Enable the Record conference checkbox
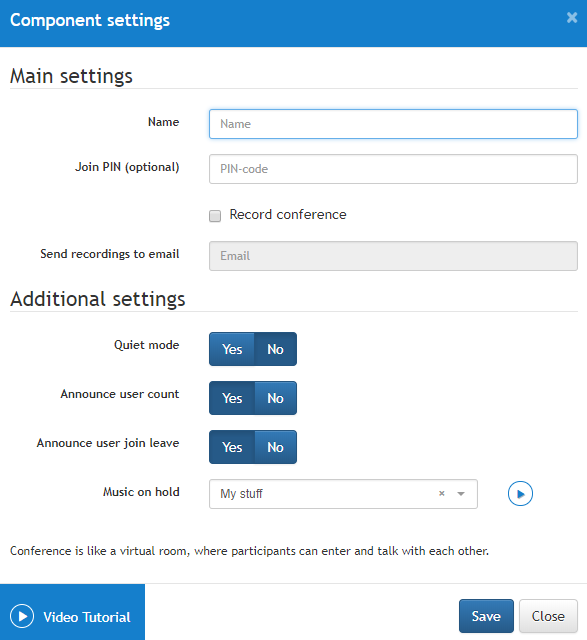The image size is (587, 640). coord(215,216)
